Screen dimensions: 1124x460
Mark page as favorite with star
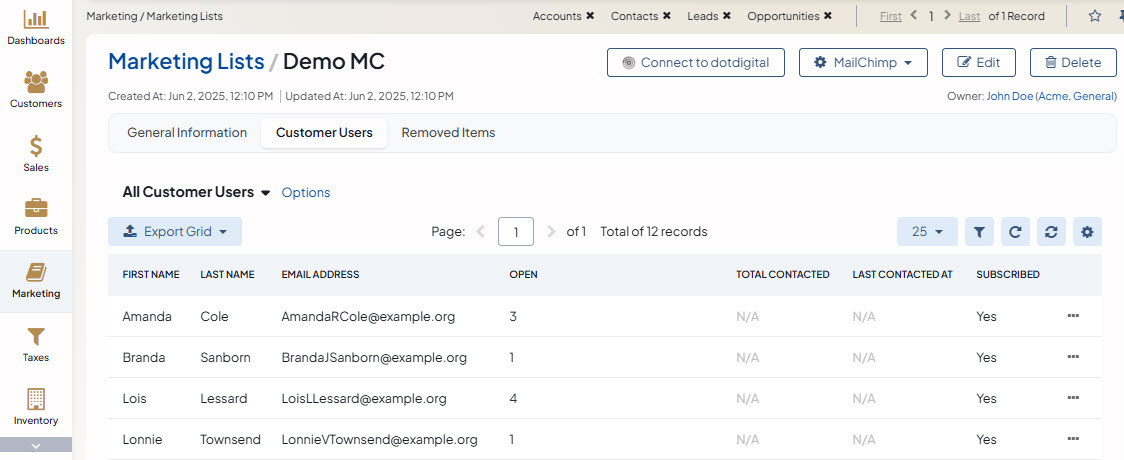click(x=1094, y=16)
